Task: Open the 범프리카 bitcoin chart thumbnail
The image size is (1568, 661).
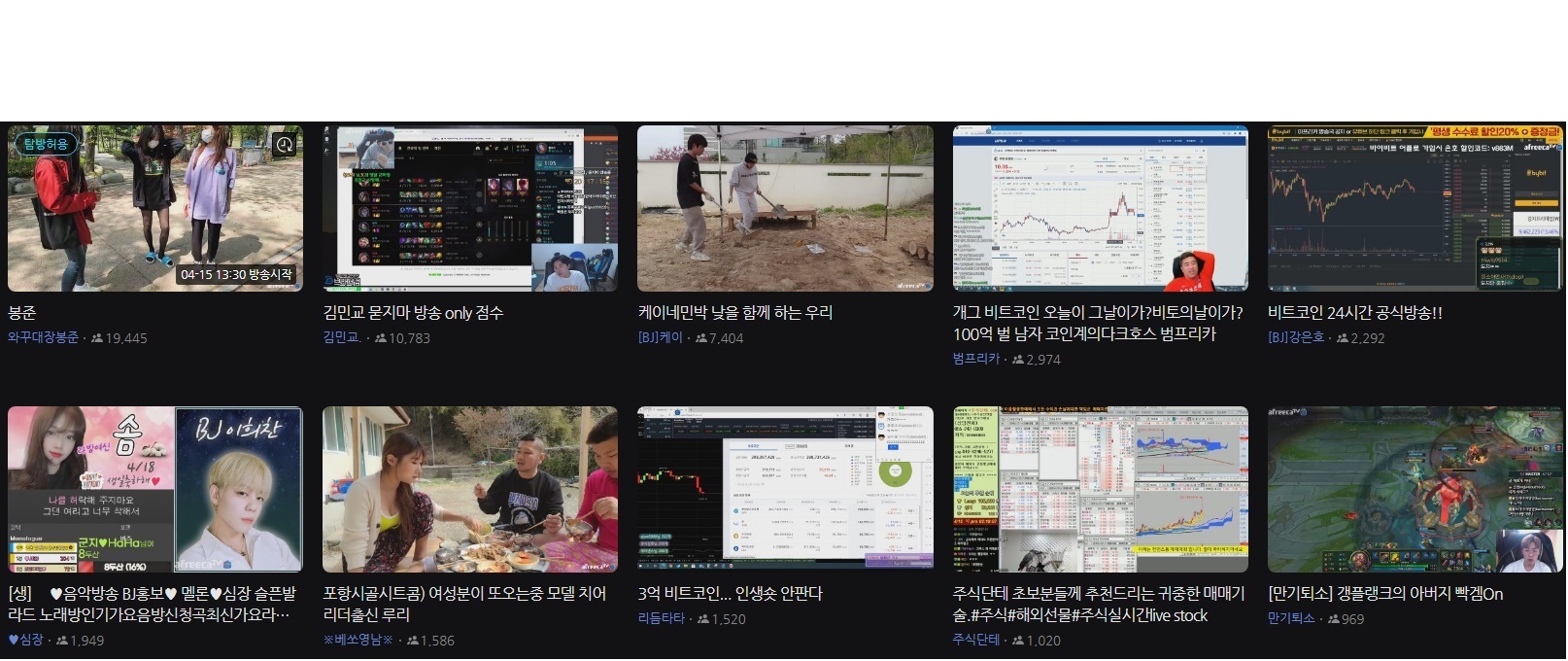Action: (x=1101, y=208)
